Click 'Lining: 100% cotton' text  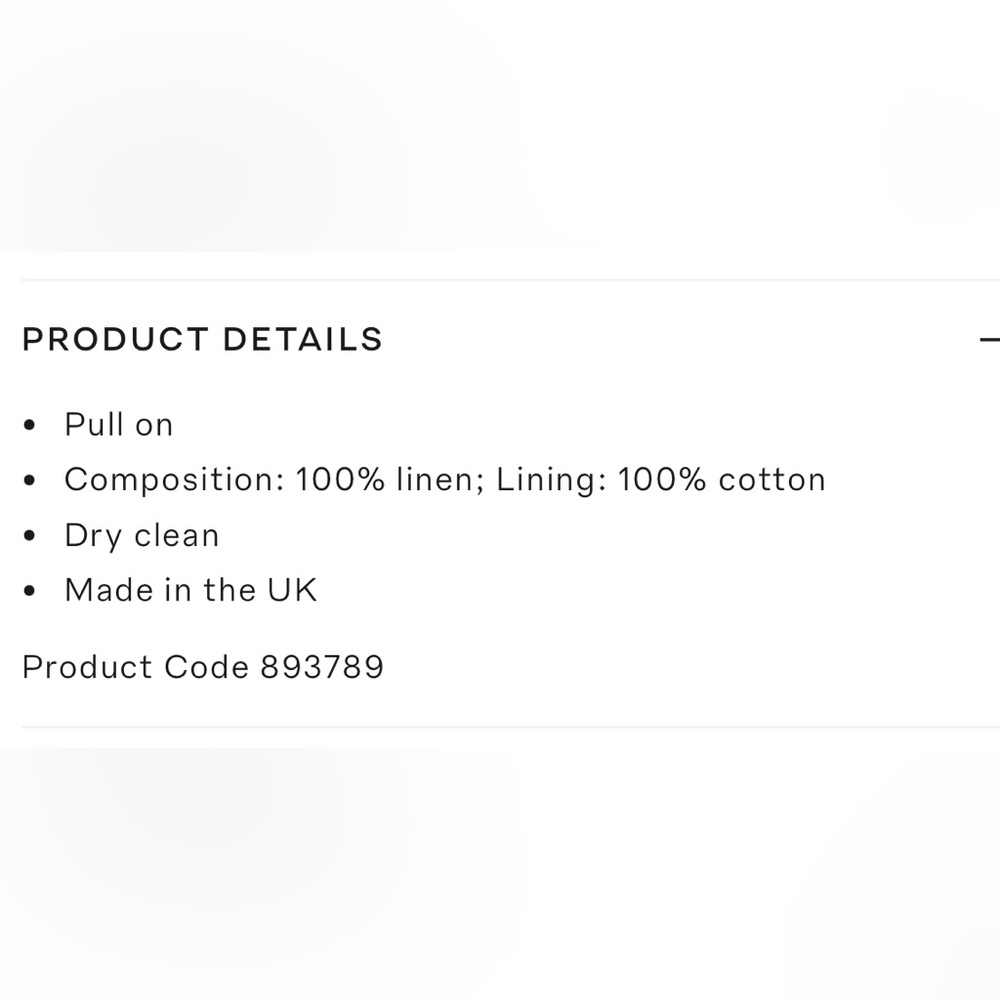point(661,480)
